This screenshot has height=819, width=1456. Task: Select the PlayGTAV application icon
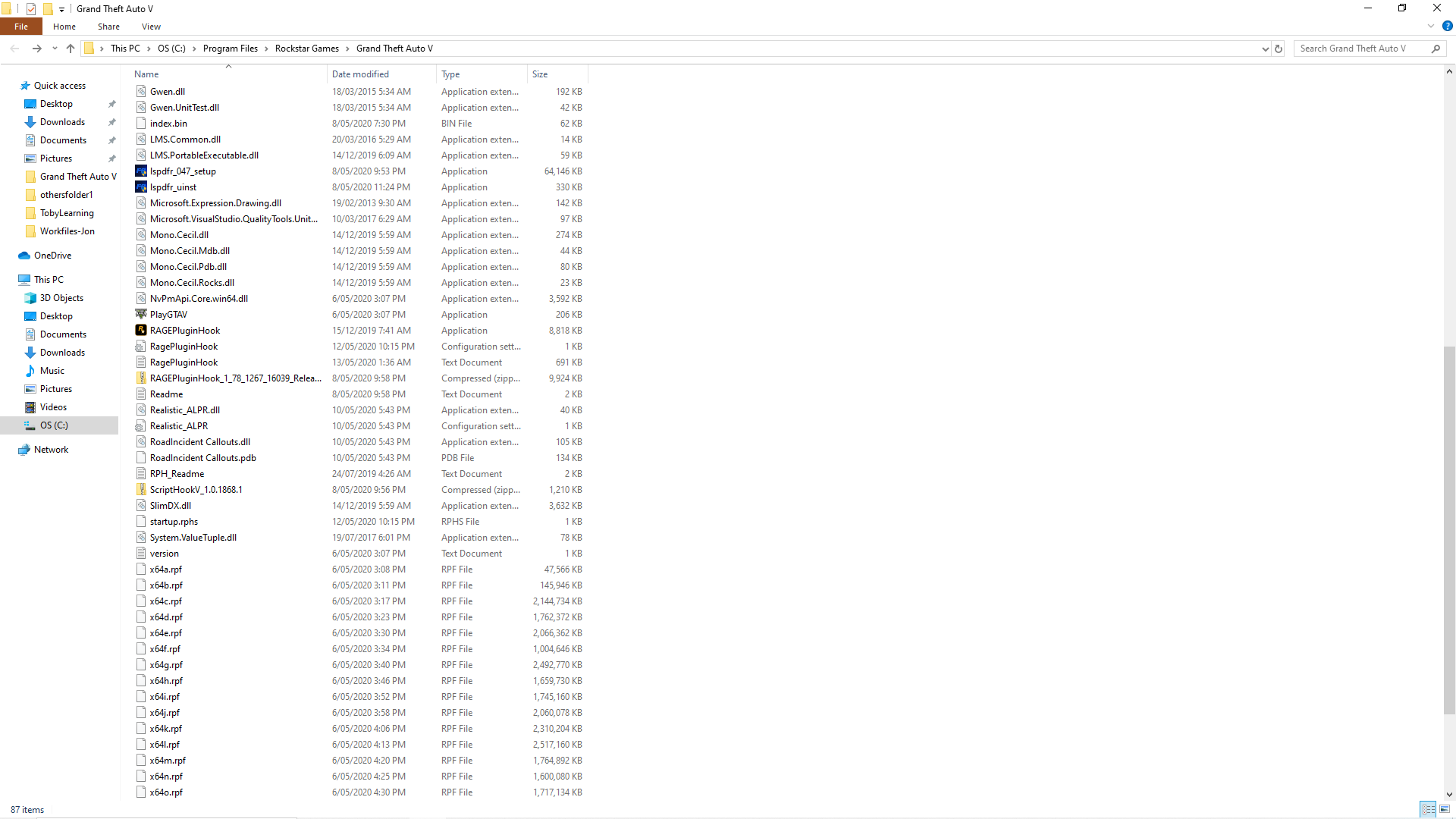pyautogui.click(x=141, y=314)
